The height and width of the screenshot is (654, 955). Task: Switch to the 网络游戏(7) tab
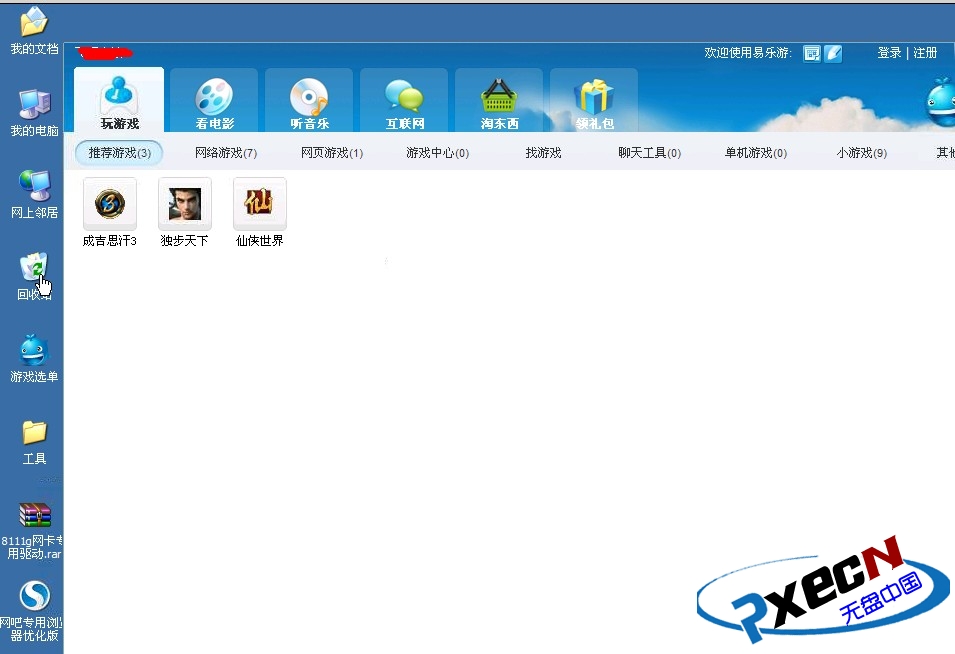coord(226,152)
